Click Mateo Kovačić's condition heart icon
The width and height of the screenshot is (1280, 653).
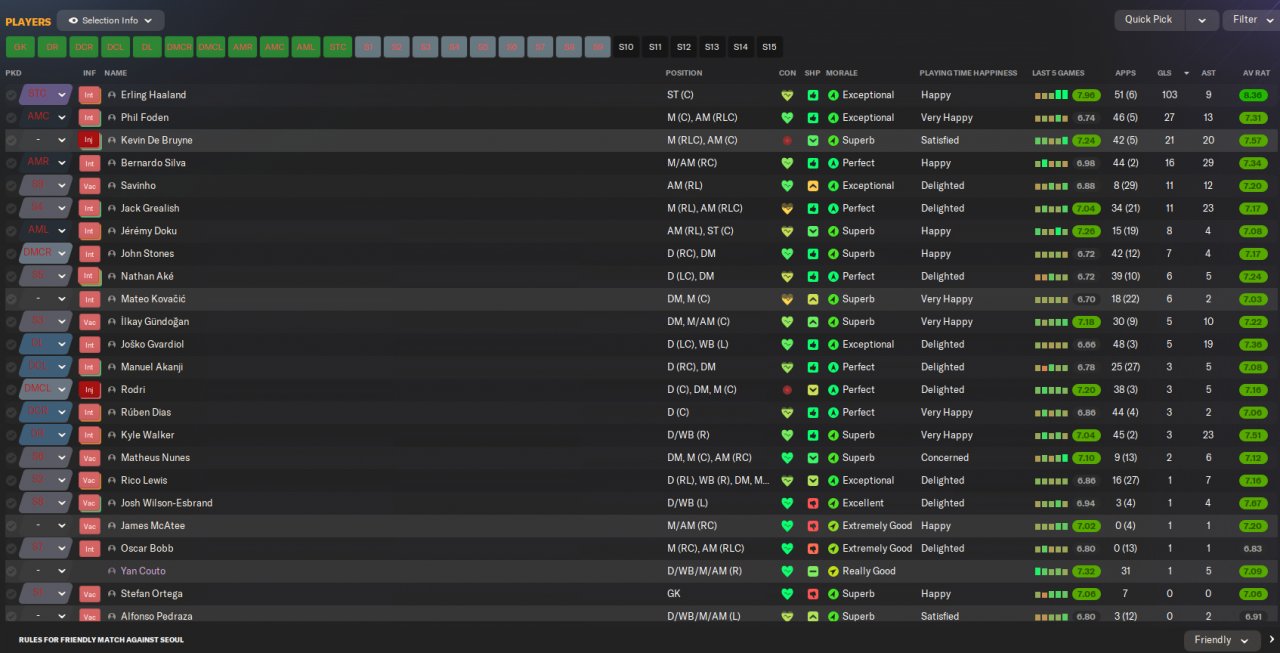click(787, 299)
